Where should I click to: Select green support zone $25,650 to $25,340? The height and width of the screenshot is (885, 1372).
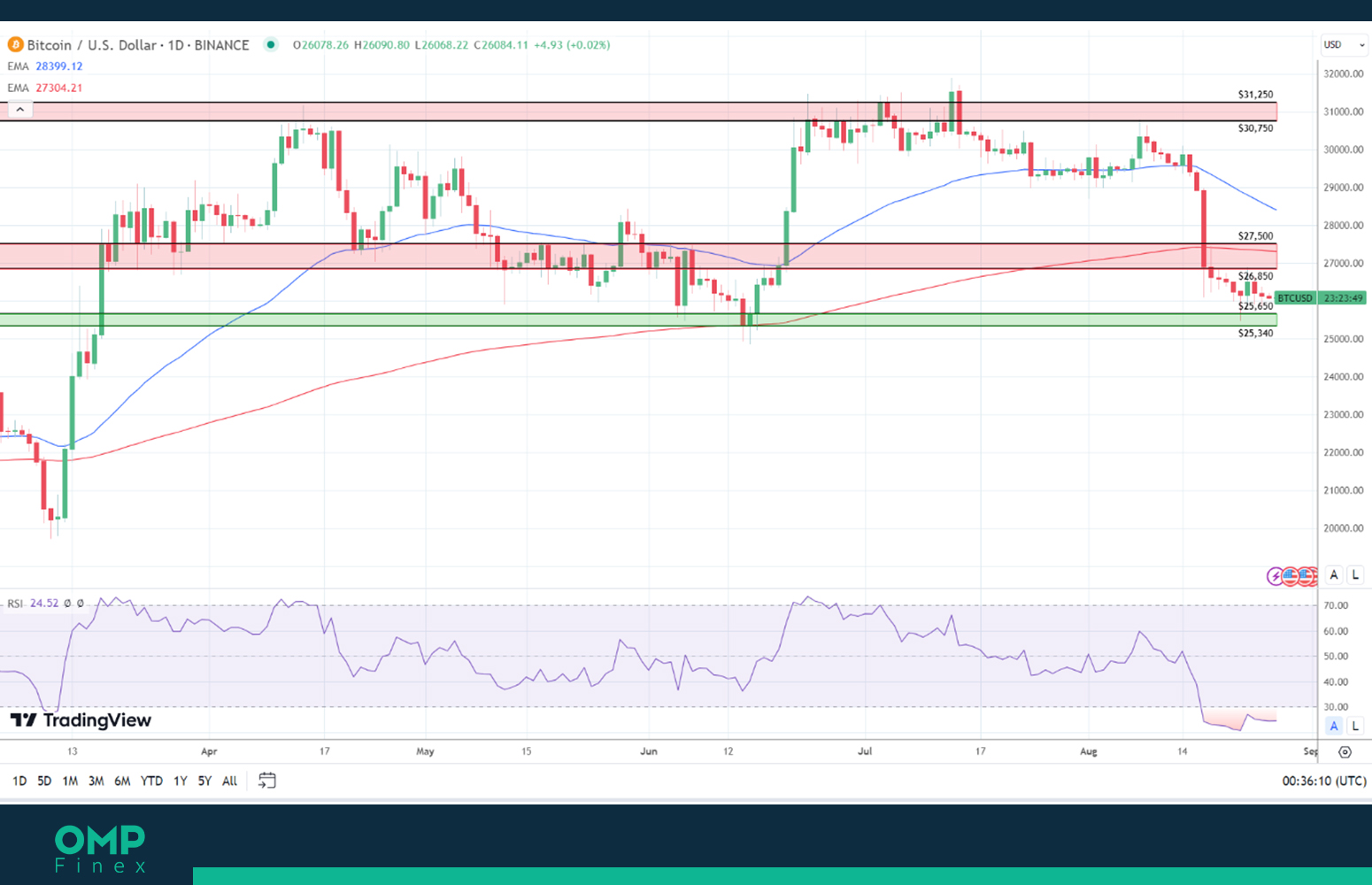[638, 319]
